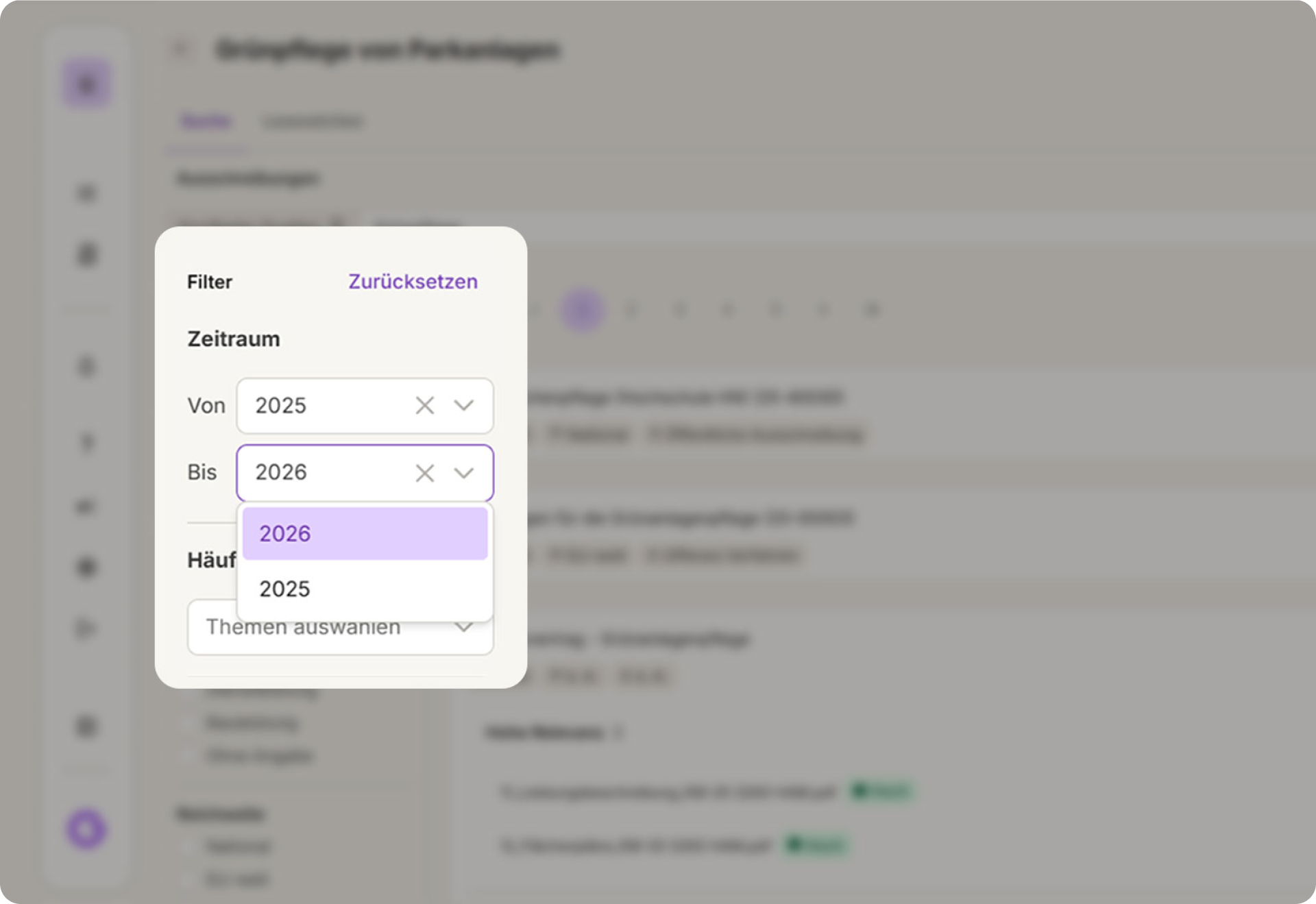1316x904 pixels.
Task: Select the active purple tab under title
Action: (206, 122)
